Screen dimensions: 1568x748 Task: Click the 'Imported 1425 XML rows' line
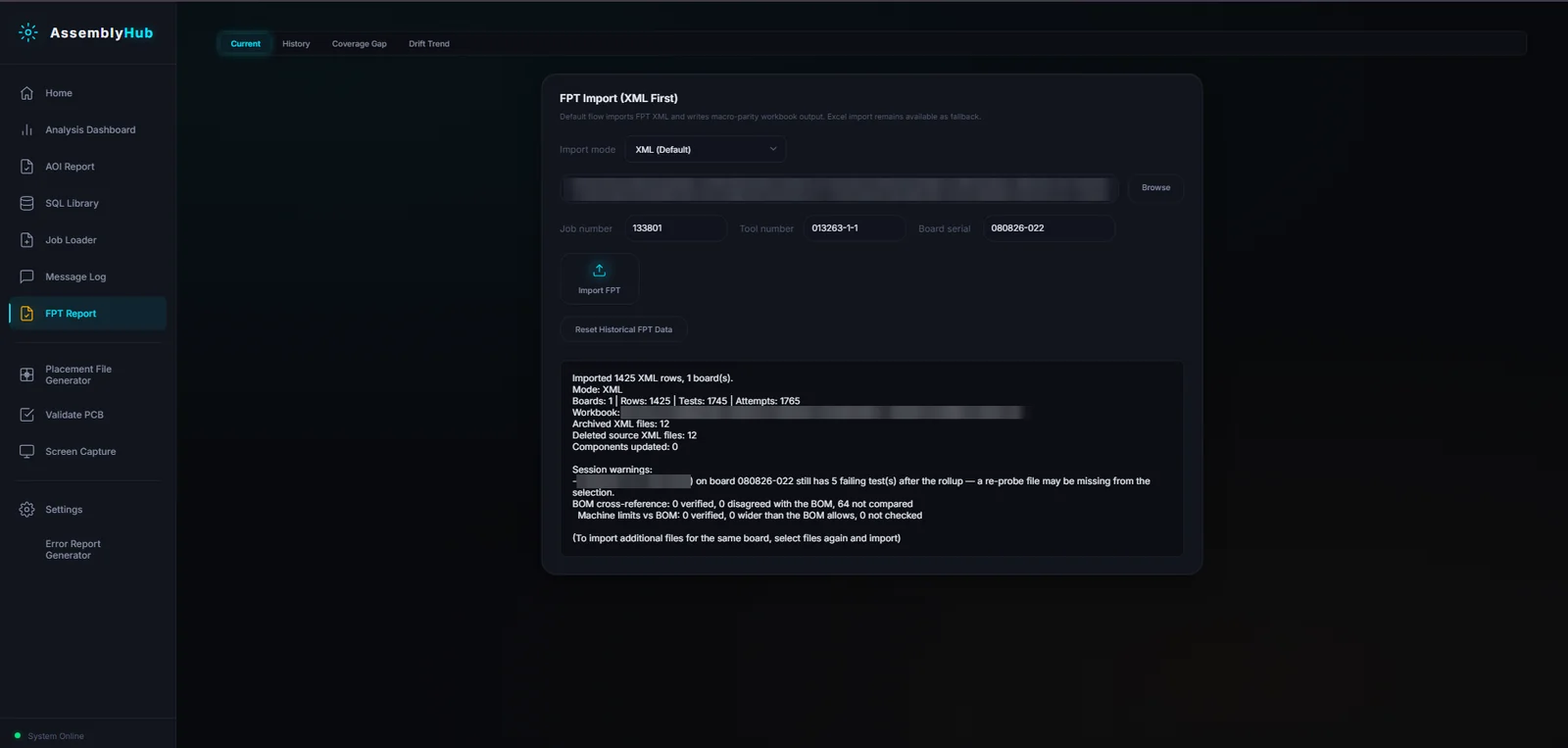[653, 378]
